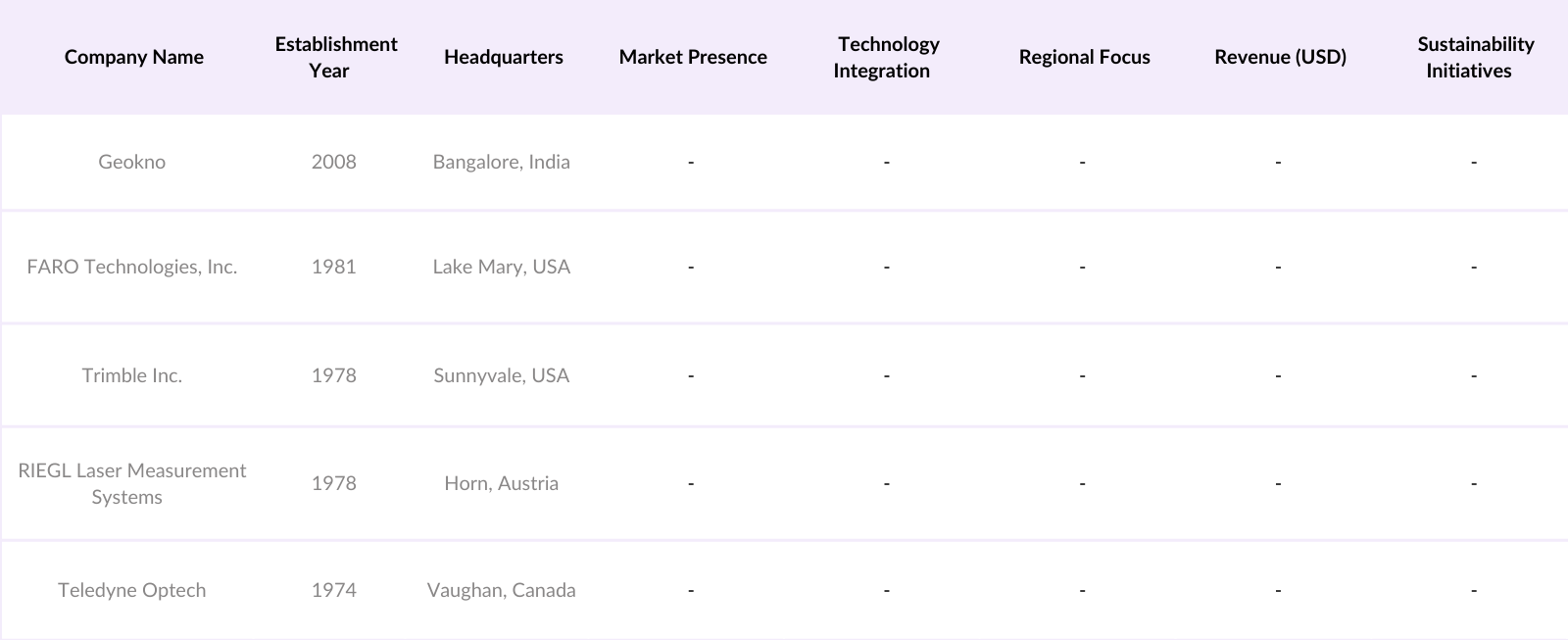Screen dimensions: 1568x640
Task: Click the Technology Integration column header
Action: 887,57
